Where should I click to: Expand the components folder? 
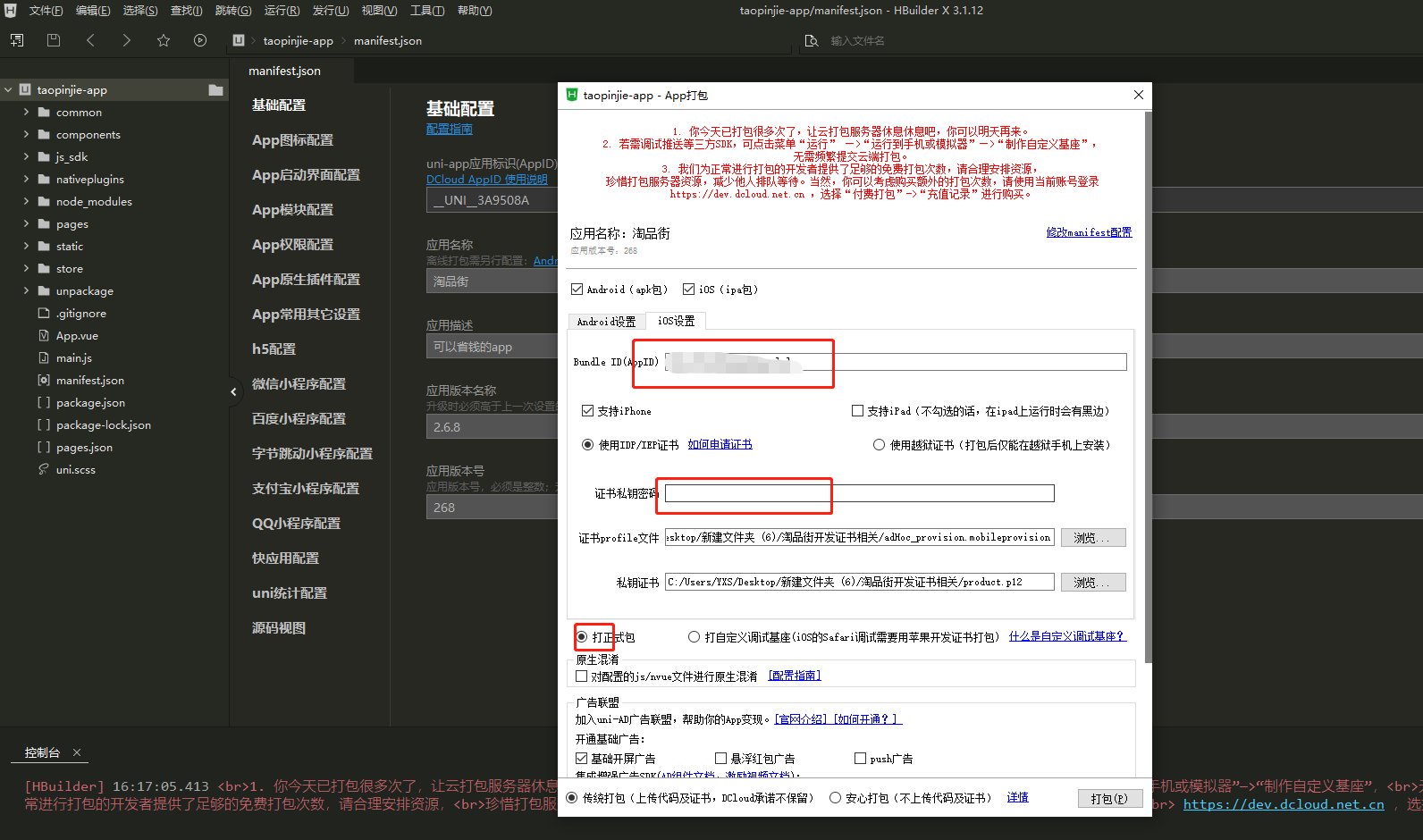point(26,134)
